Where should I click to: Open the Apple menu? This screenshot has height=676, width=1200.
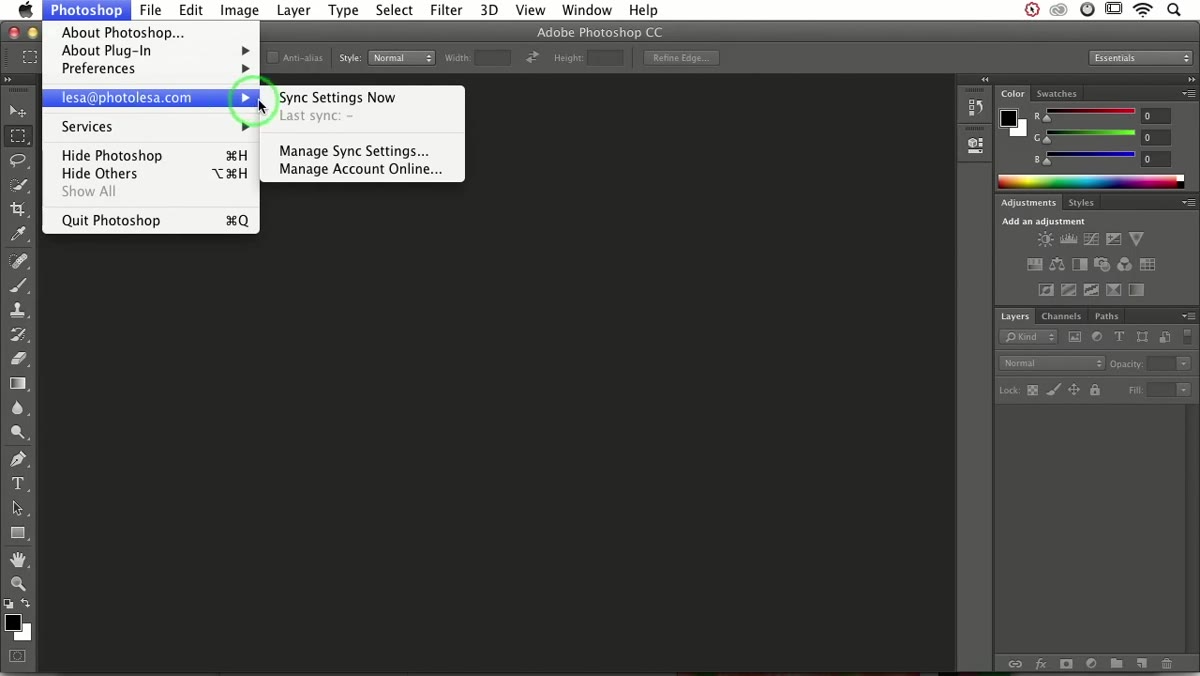[25, 10]
